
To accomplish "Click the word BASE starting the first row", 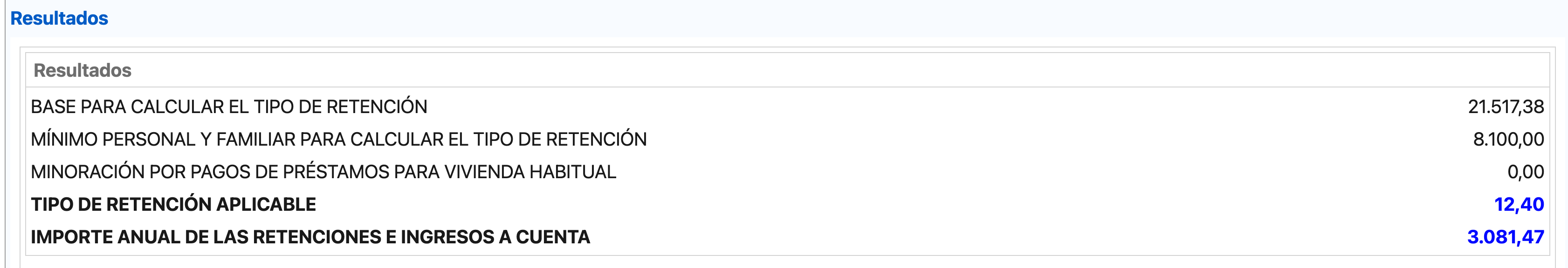I will tap(53, 107).
